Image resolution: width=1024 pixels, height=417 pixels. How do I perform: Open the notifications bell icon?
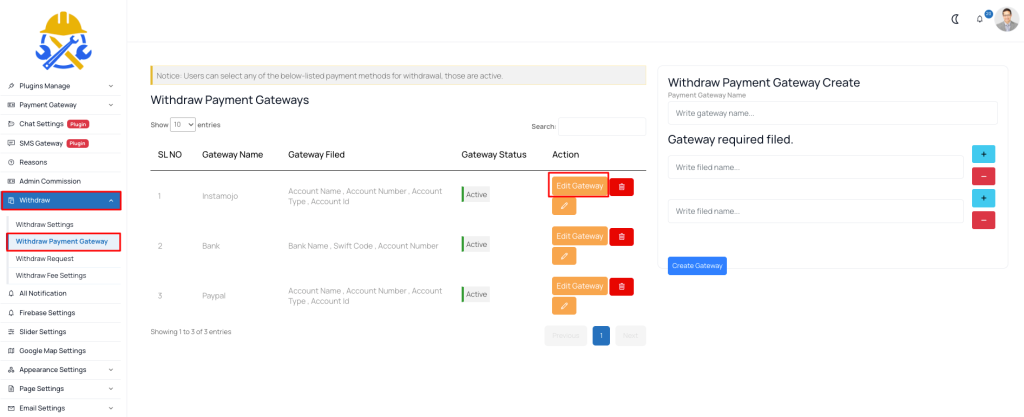point(980,20)
